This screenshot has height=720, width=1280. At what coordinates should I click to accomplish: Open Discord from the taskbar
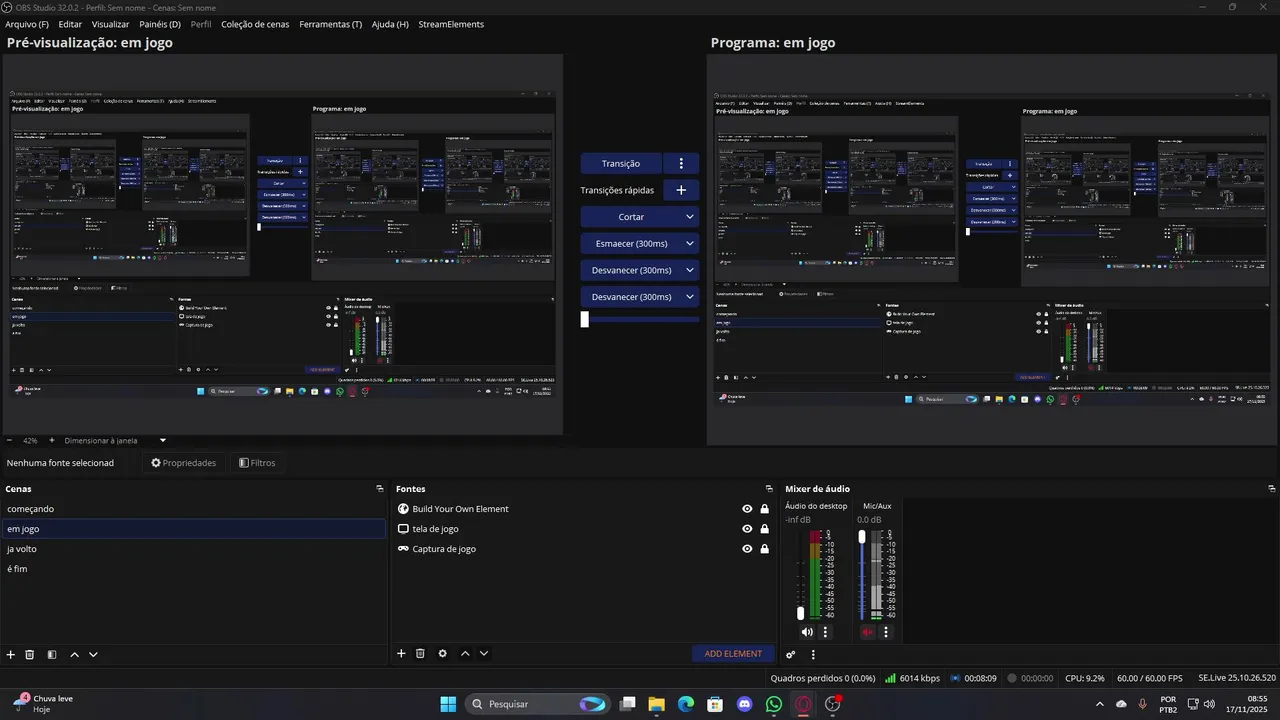pyautogui.click(x=744, y=704)
